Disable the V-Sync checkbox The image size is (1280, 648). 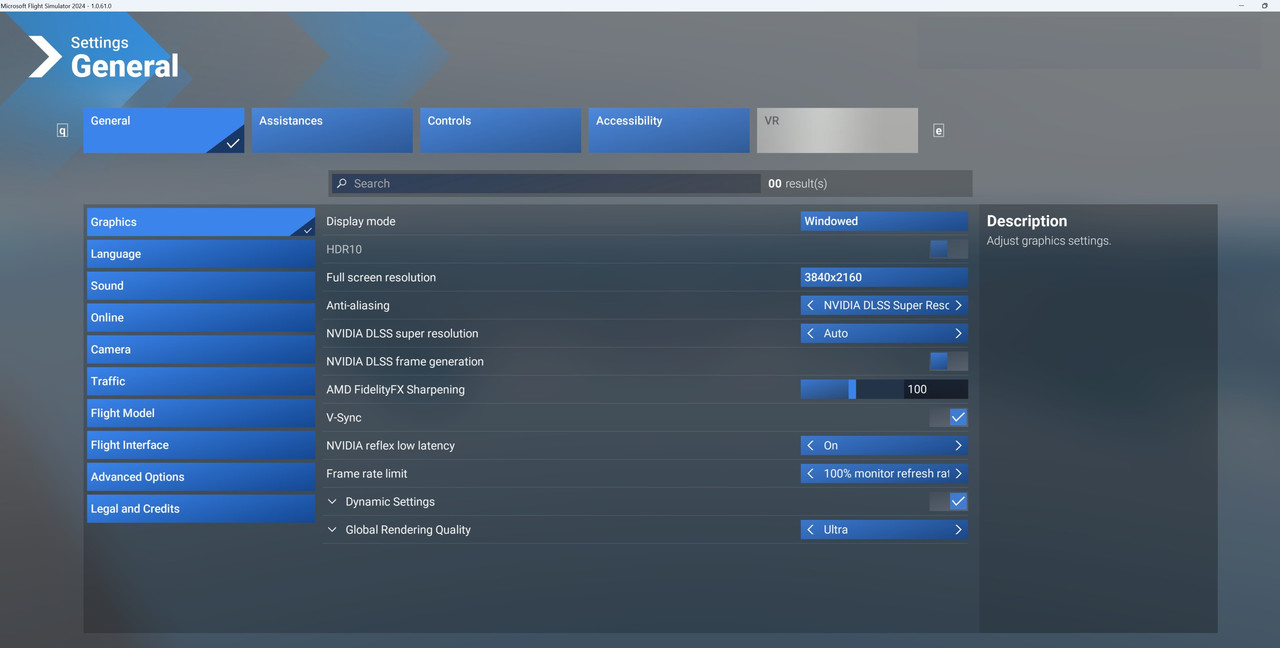pyautogui.click(x=948, y=417)
